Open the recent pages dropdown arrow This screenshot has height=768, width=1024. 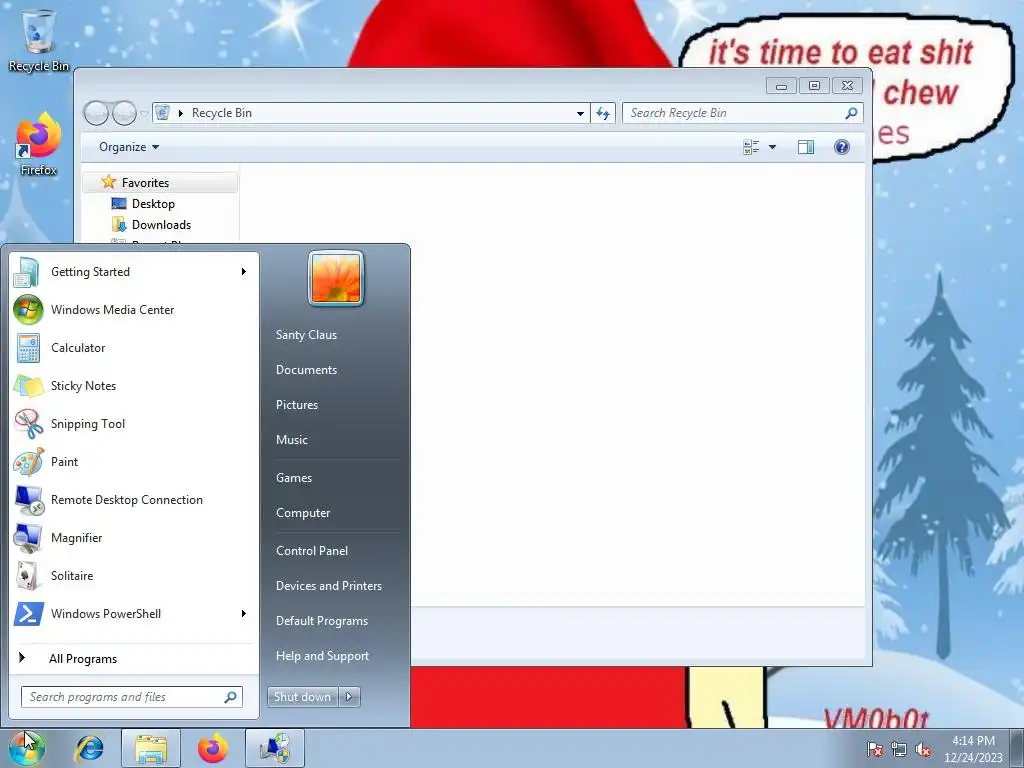[x=144, y=113]
